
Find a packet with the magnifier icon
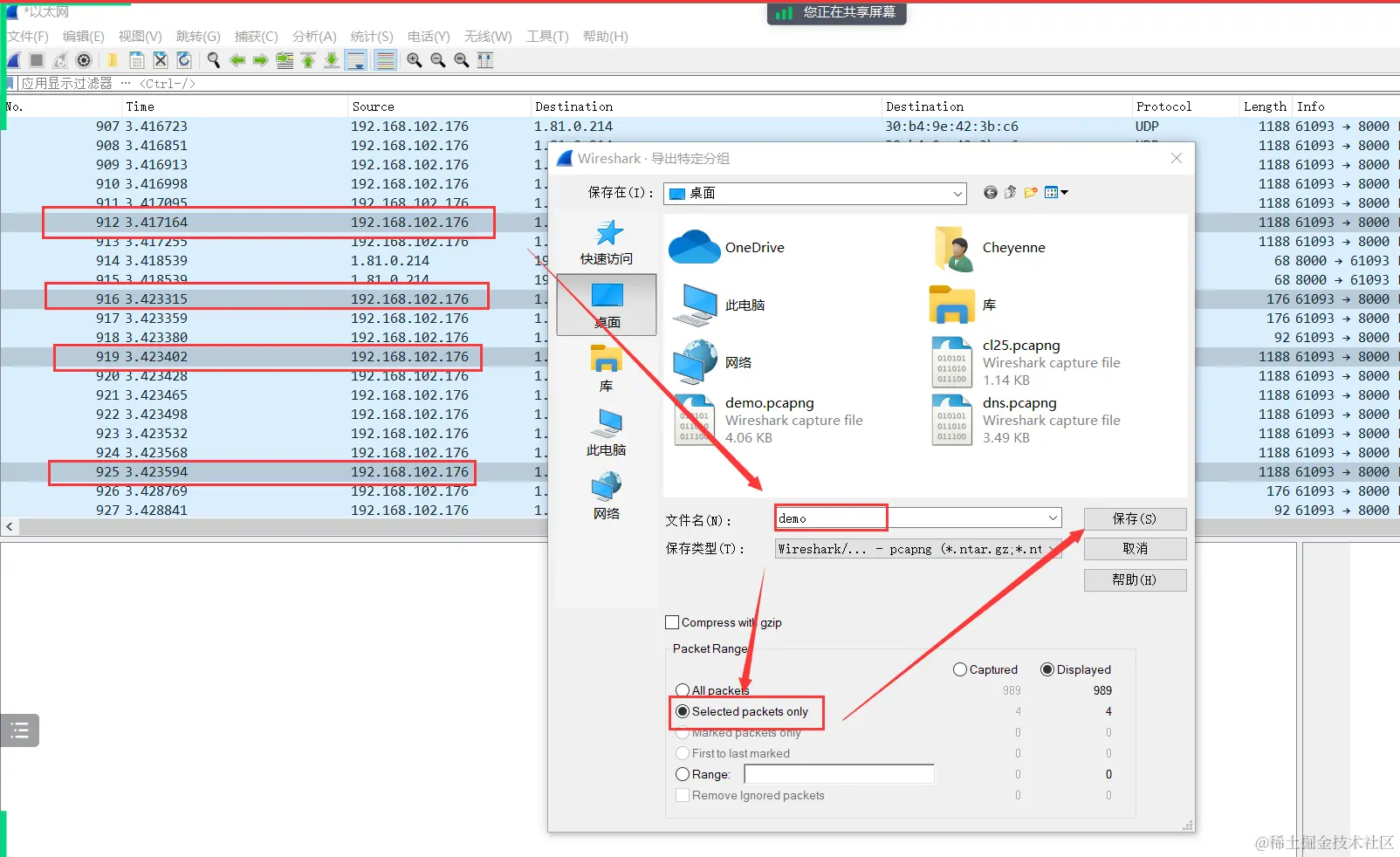coord(213,60)
